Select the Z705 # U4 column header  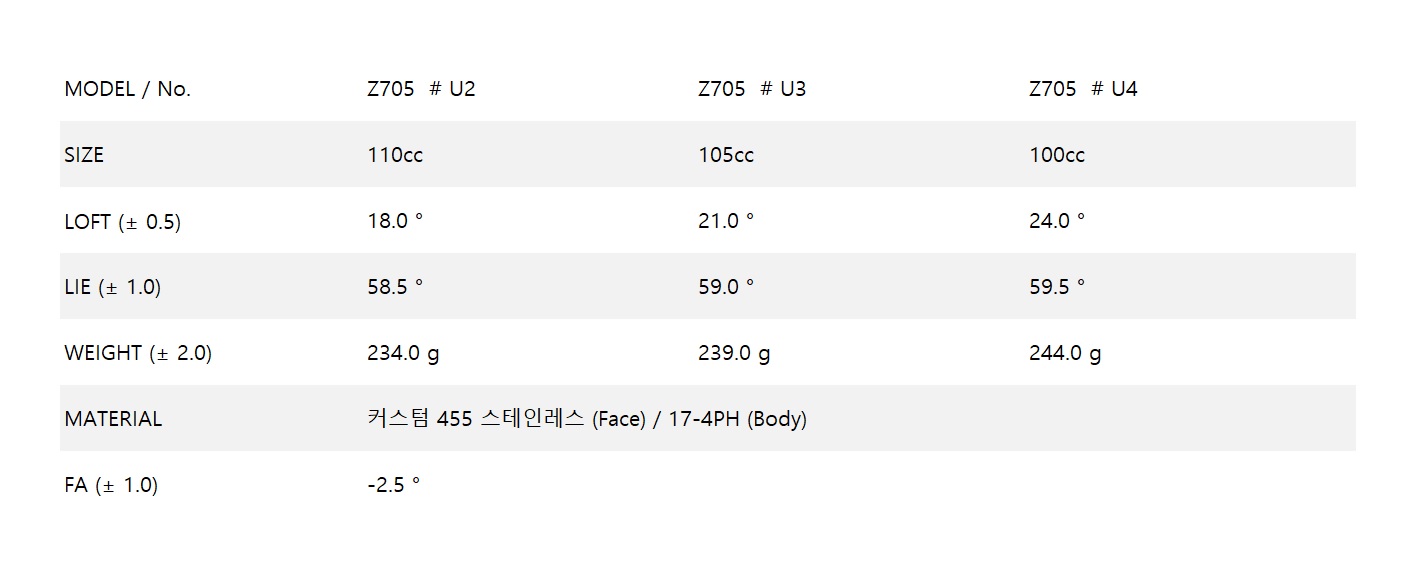1083,89
